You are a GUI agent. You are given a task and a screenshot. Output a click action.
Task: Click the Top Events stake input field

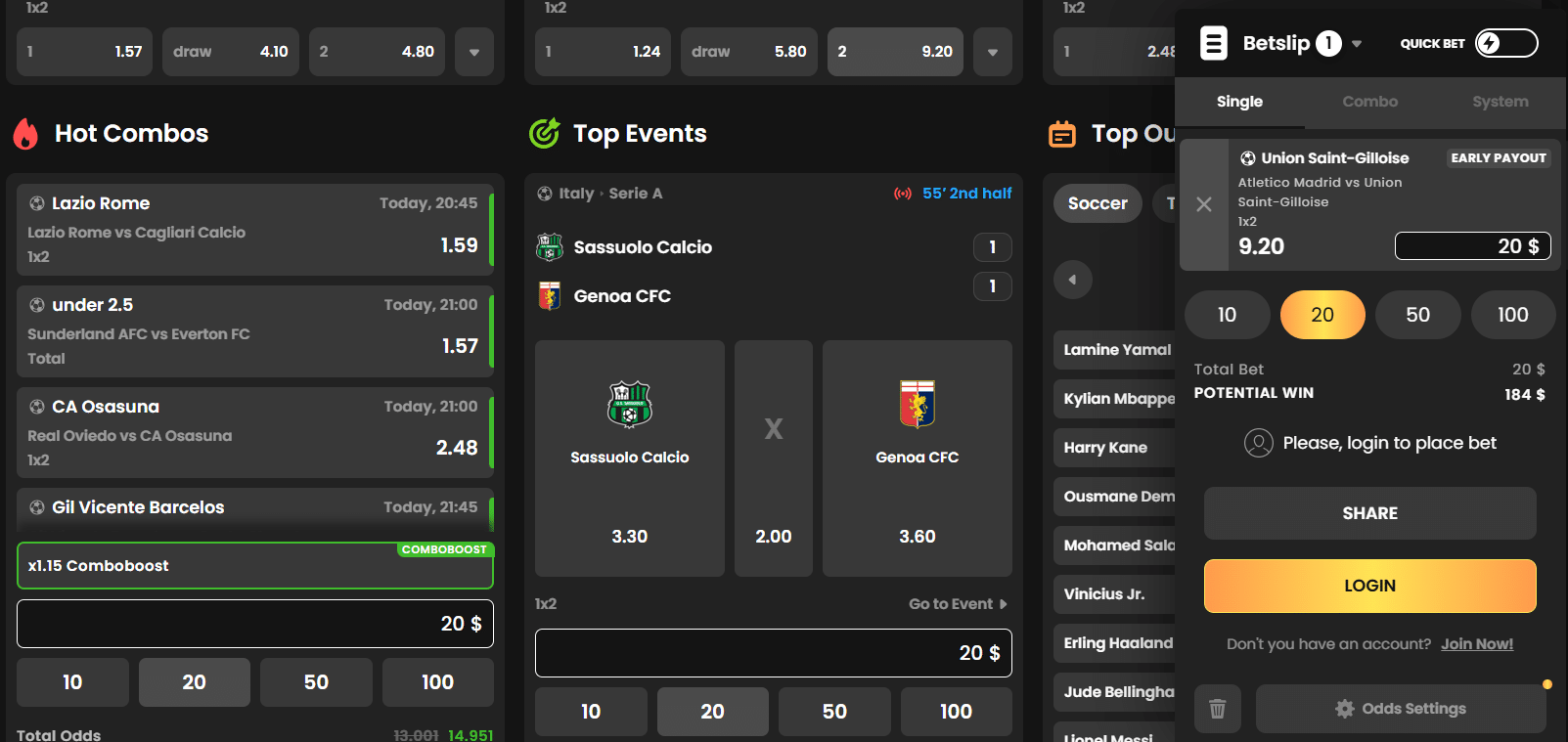coord(773,653)
